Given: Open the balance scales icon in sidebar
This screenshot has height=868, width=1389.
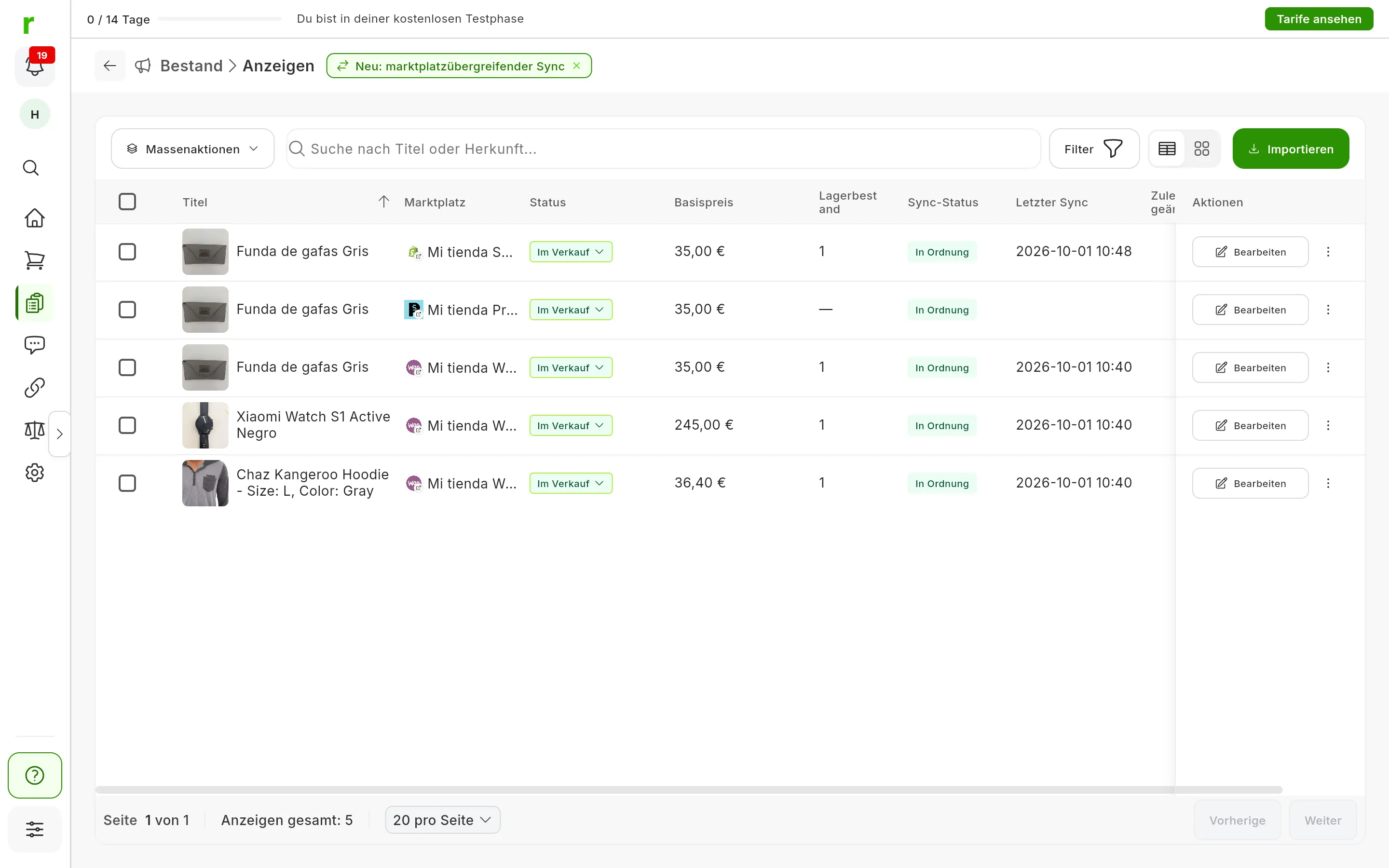Looking at the screenshot, I should [x=34, y=430].
